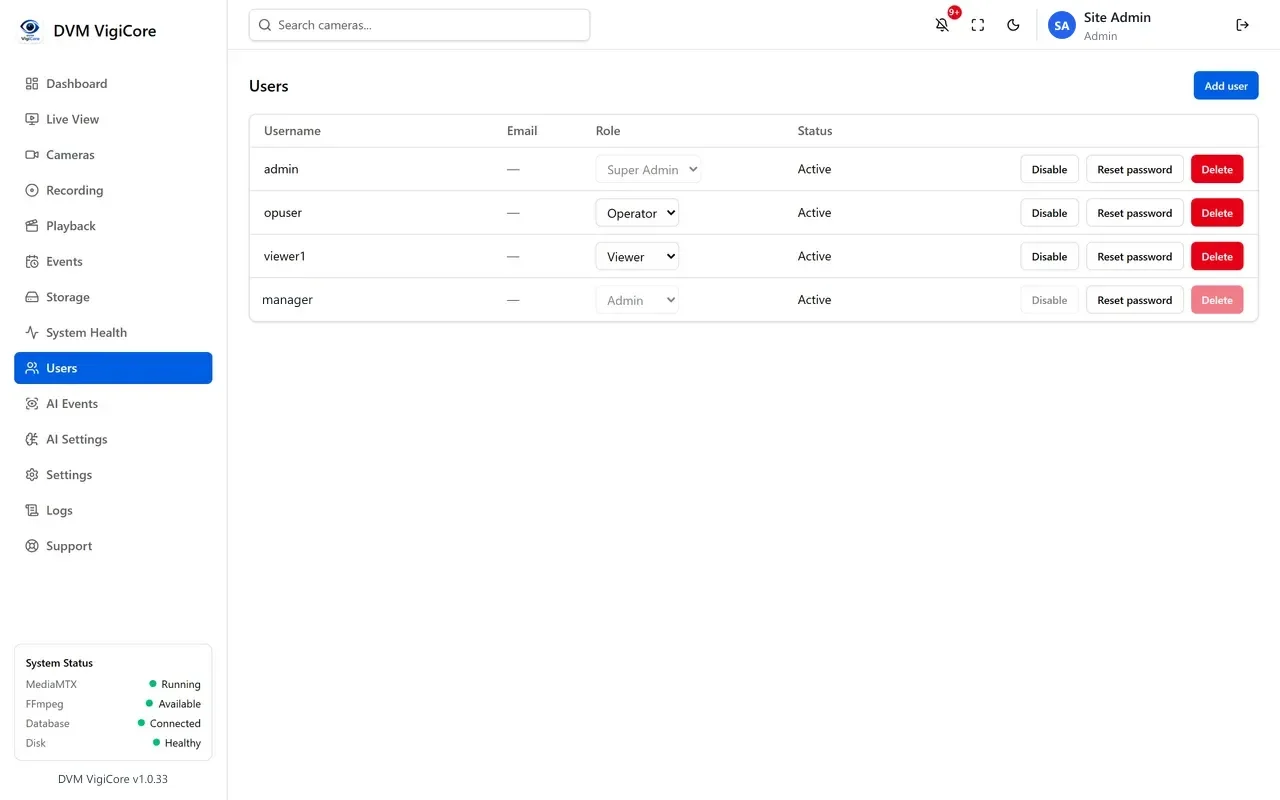Open Role dropdown for opuser
The width and height of the screenshot is (1280, 800).
(637, 213)
